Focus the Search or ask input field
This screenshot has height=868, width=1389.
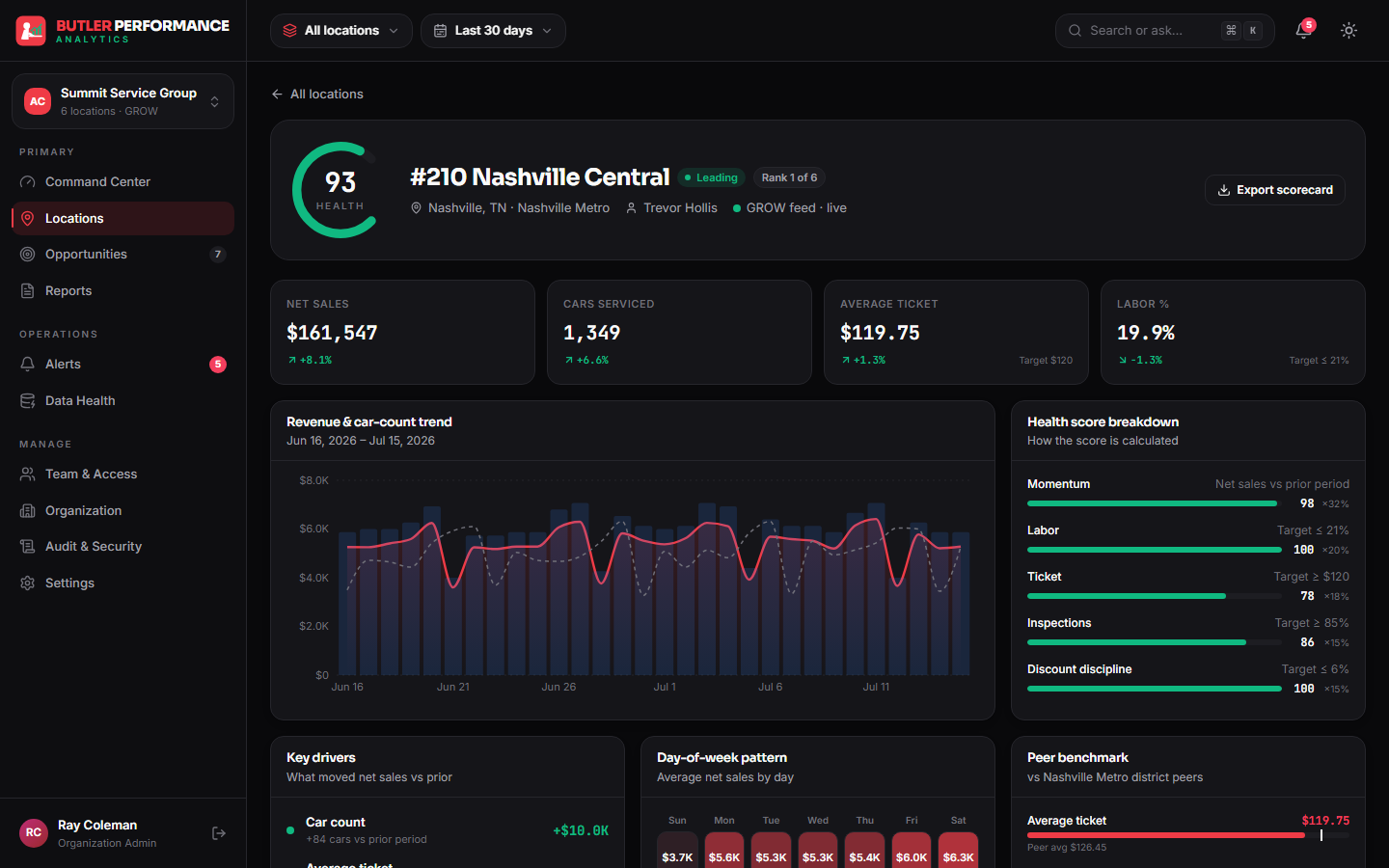click(1164, 31)
